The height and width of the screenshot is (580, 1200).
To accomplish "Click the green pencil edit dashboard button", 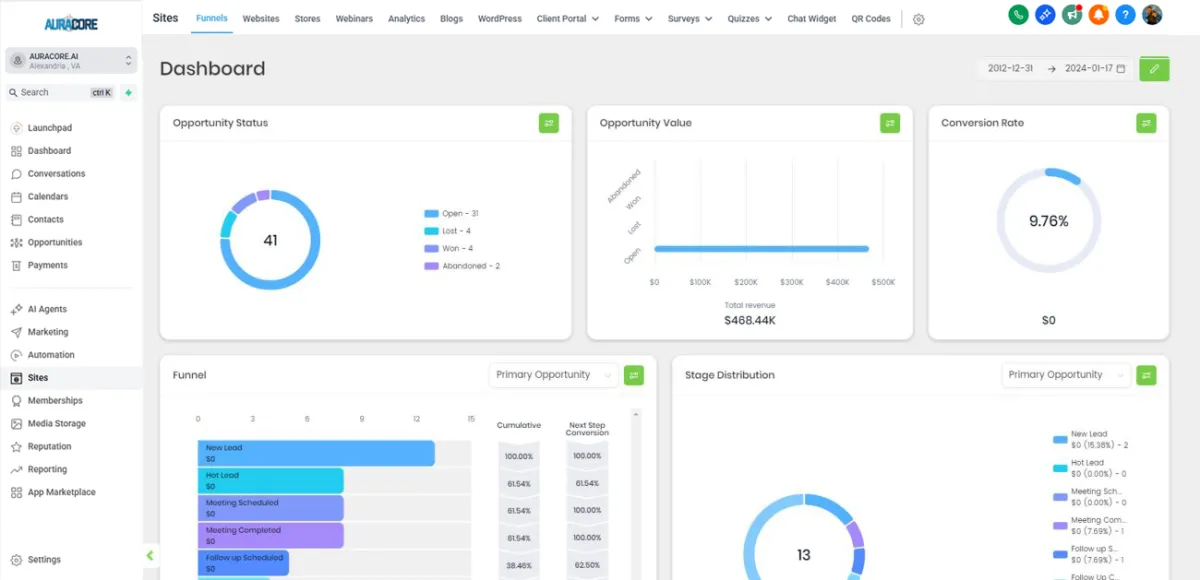I will [x=1154, y=69].
